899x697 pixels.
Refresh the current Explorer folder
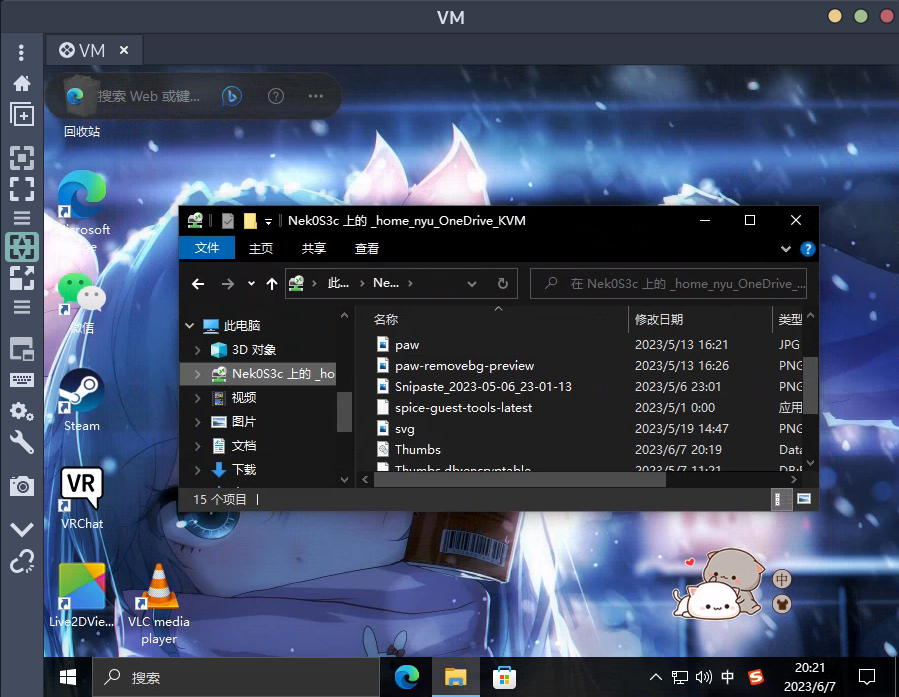503,284
